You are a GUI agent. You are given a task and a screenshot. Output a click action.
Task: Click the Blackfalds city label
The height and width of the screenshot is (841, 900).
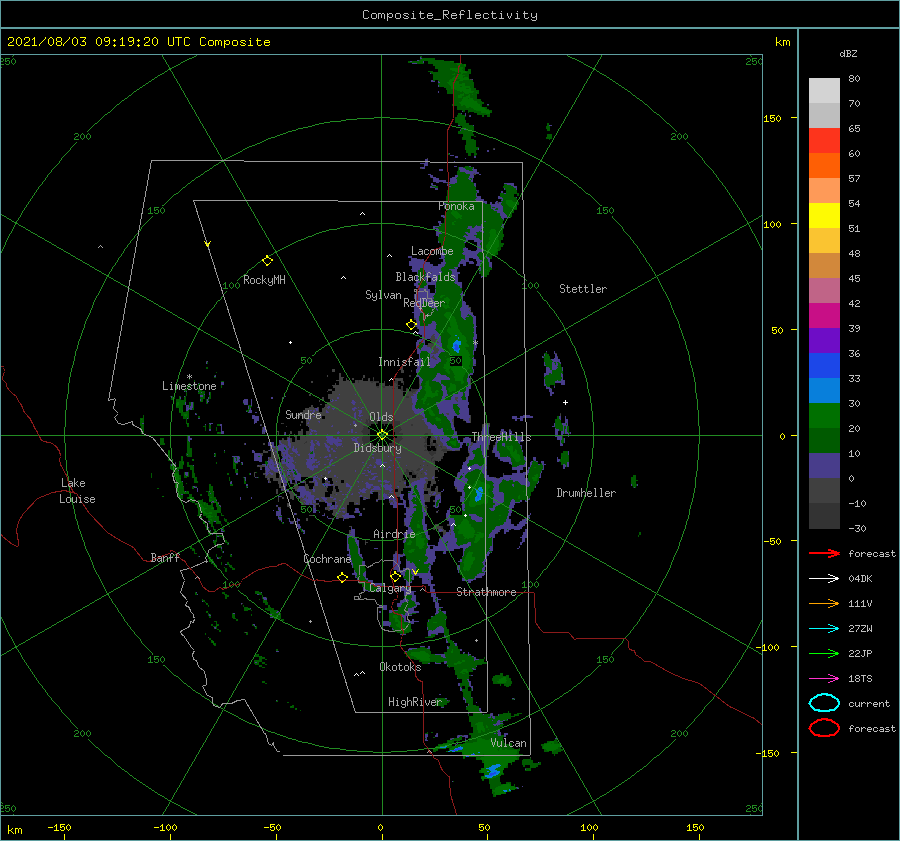tap(425, 277)
